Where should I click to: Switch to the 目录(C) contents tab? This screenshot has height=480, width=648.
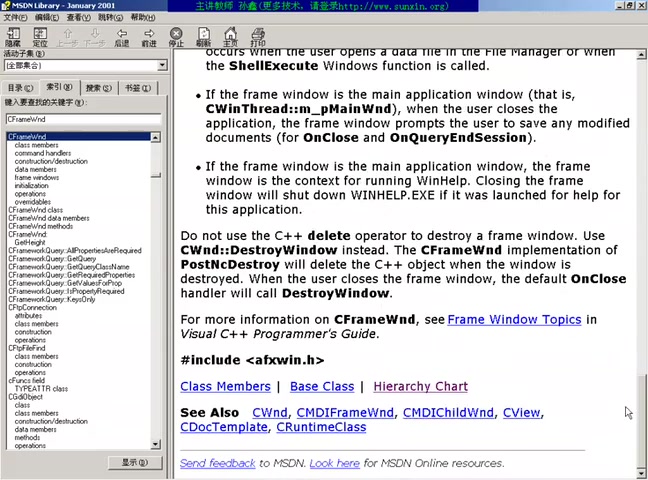point(20,88)
